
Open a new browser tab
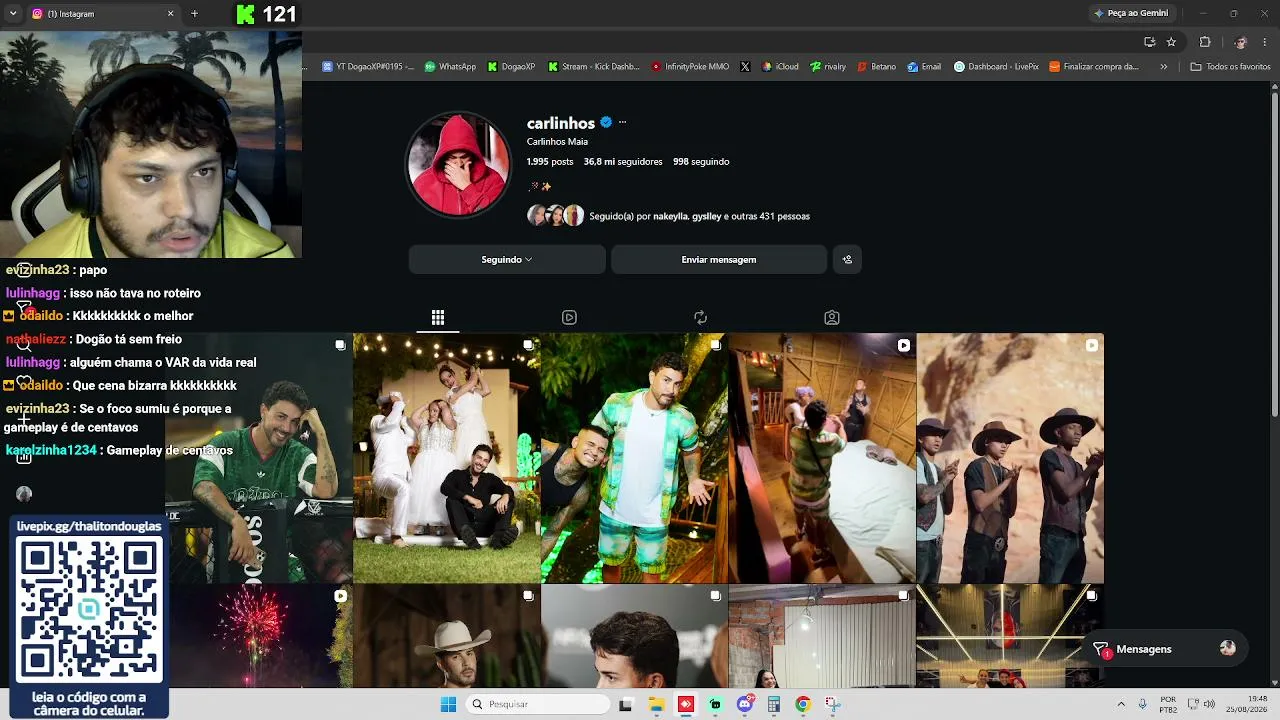(194, 14)
